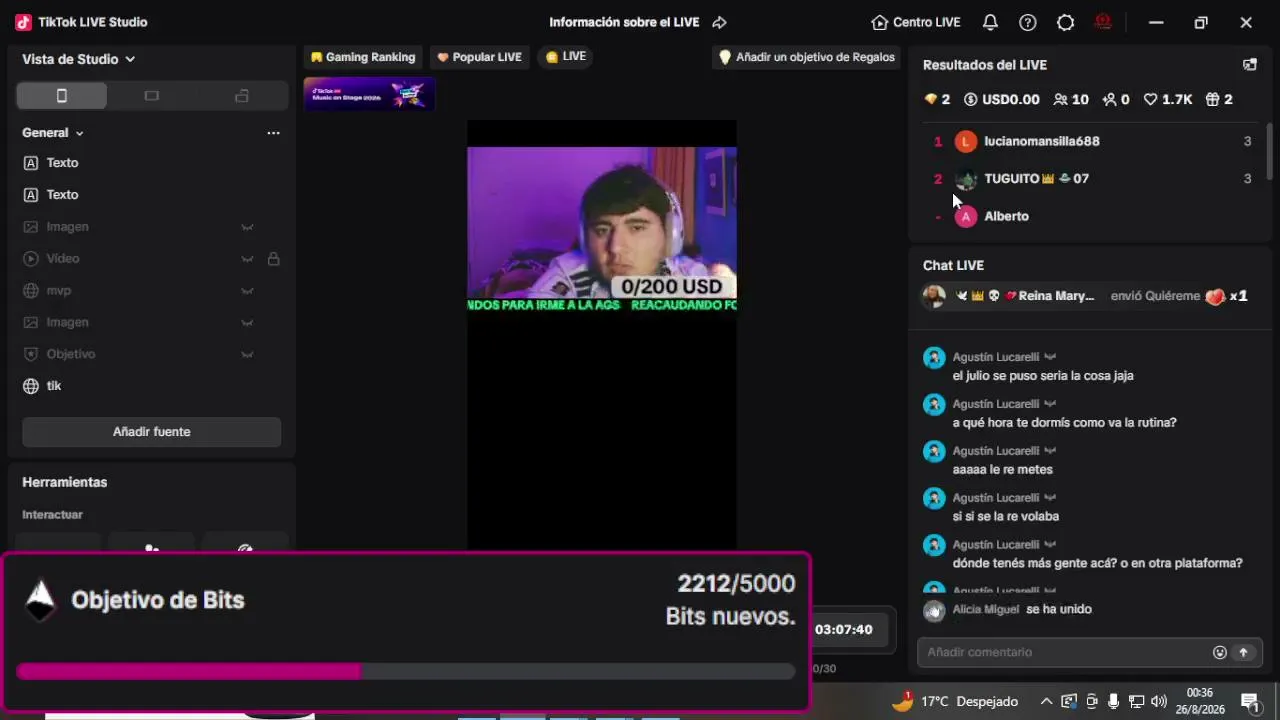Click the Objetivo de Bits progress bar

[x=406, y=671]
